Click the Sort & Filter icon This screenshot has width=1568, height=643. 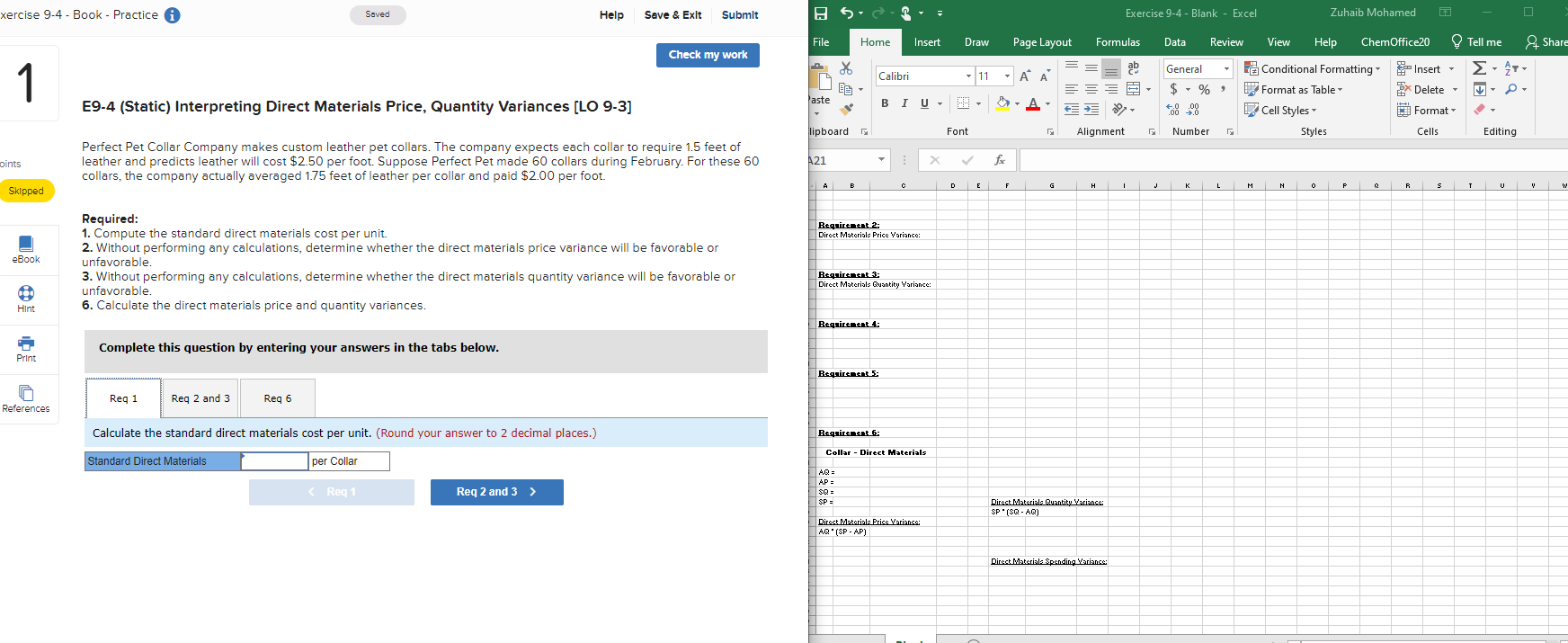coord(1511,68)
